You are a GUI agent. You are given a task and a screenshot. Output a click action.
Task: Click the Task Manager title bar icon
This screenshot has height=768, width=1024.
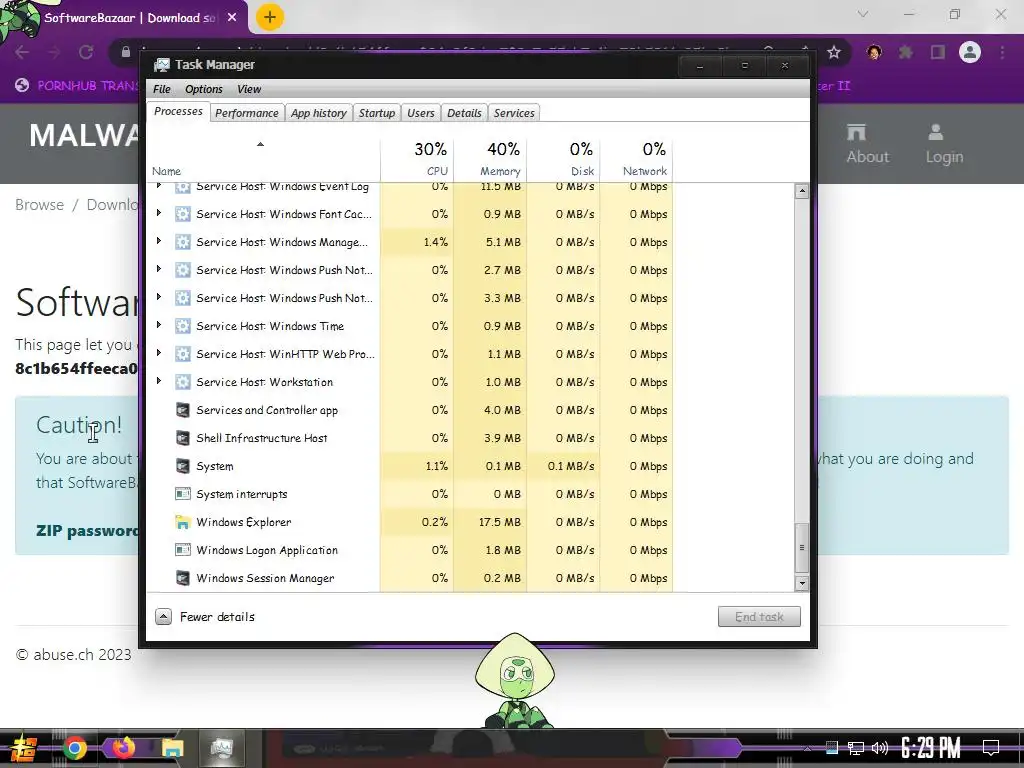[161, 65]
